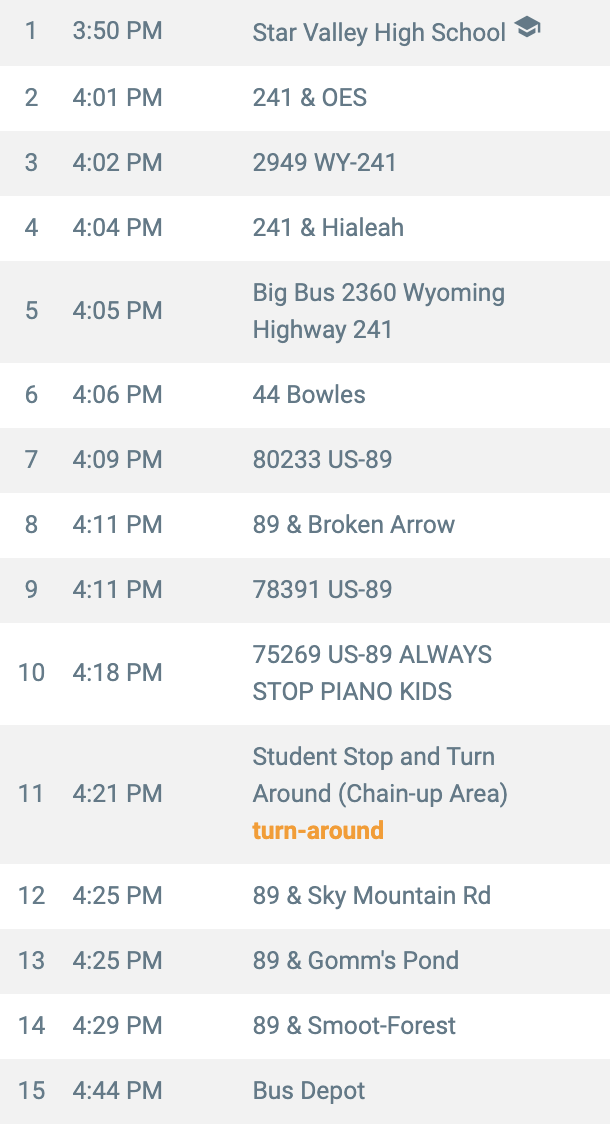Click the 3:50 PM departure time

(117, 32)
